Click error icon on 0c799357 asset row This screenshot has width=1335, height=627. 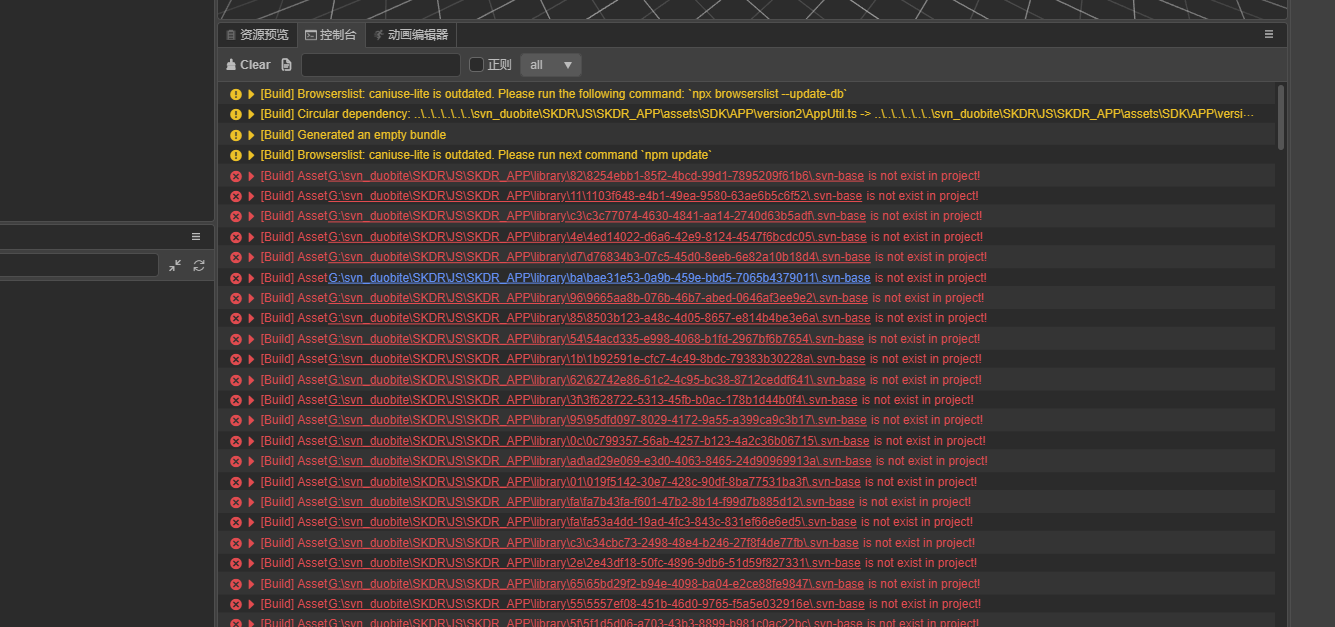pyautogui.click(x=236, y=441)
